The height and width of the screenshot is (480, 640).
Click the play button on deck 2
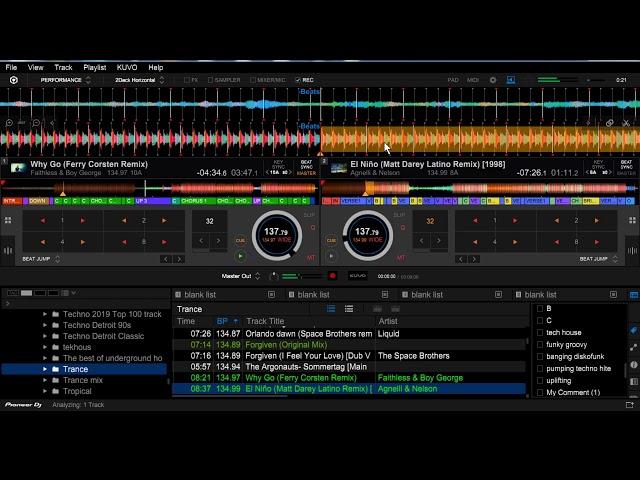[331, 256]
